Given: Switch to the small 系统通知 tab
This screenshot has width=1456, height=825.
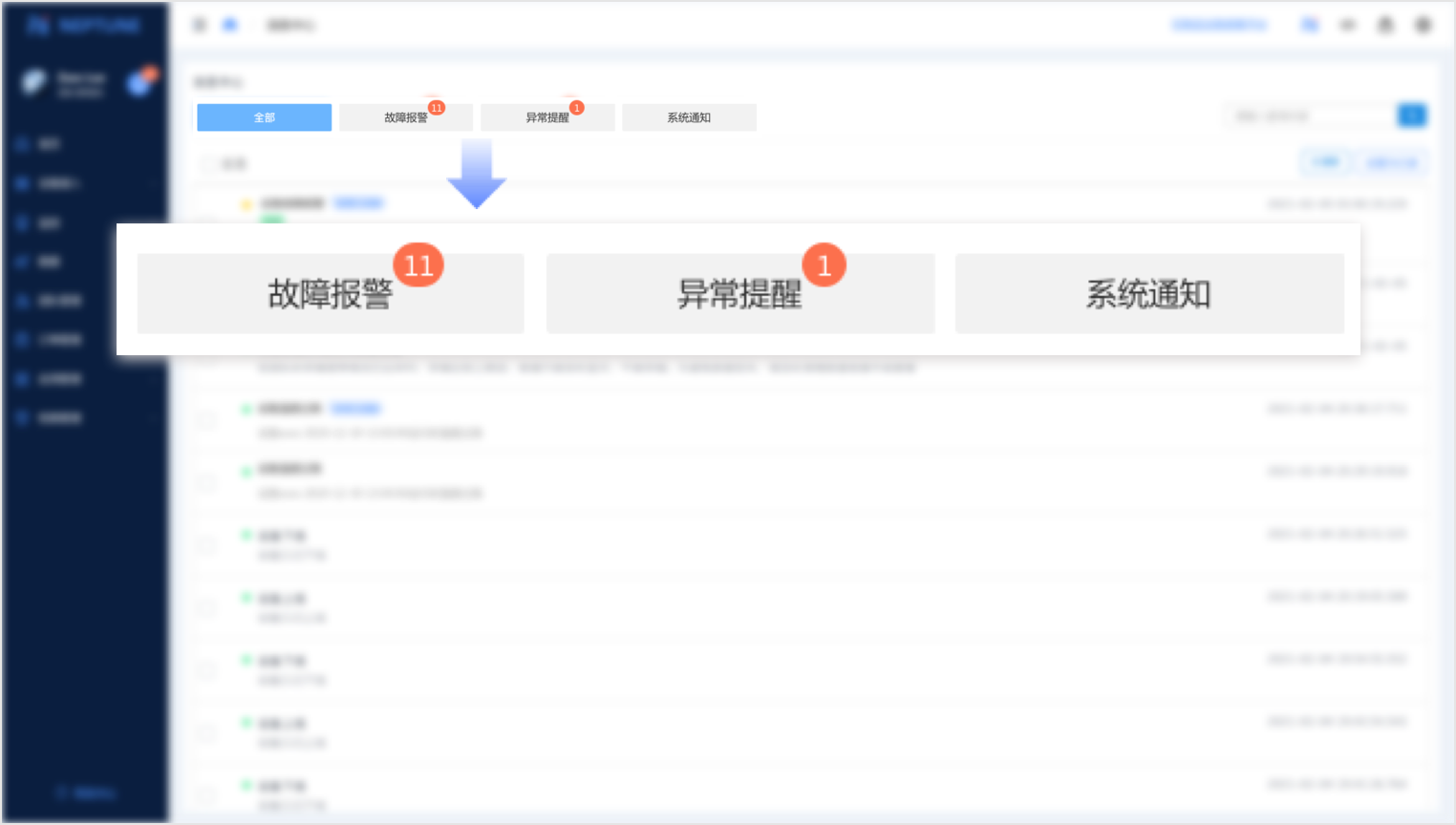Looking at the screenshot, I should tap(689, 117).
